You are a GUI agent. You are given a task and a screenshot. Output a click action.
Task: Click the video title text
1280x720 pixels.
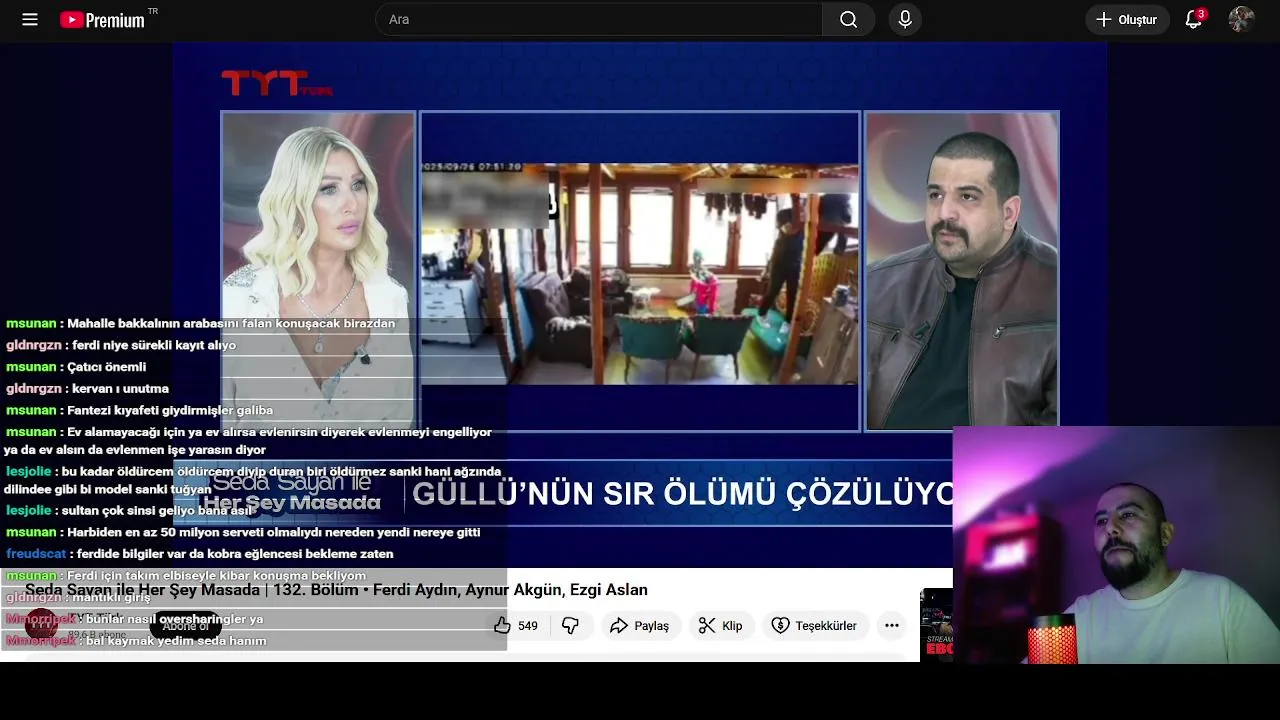click(x=336, y=590)
